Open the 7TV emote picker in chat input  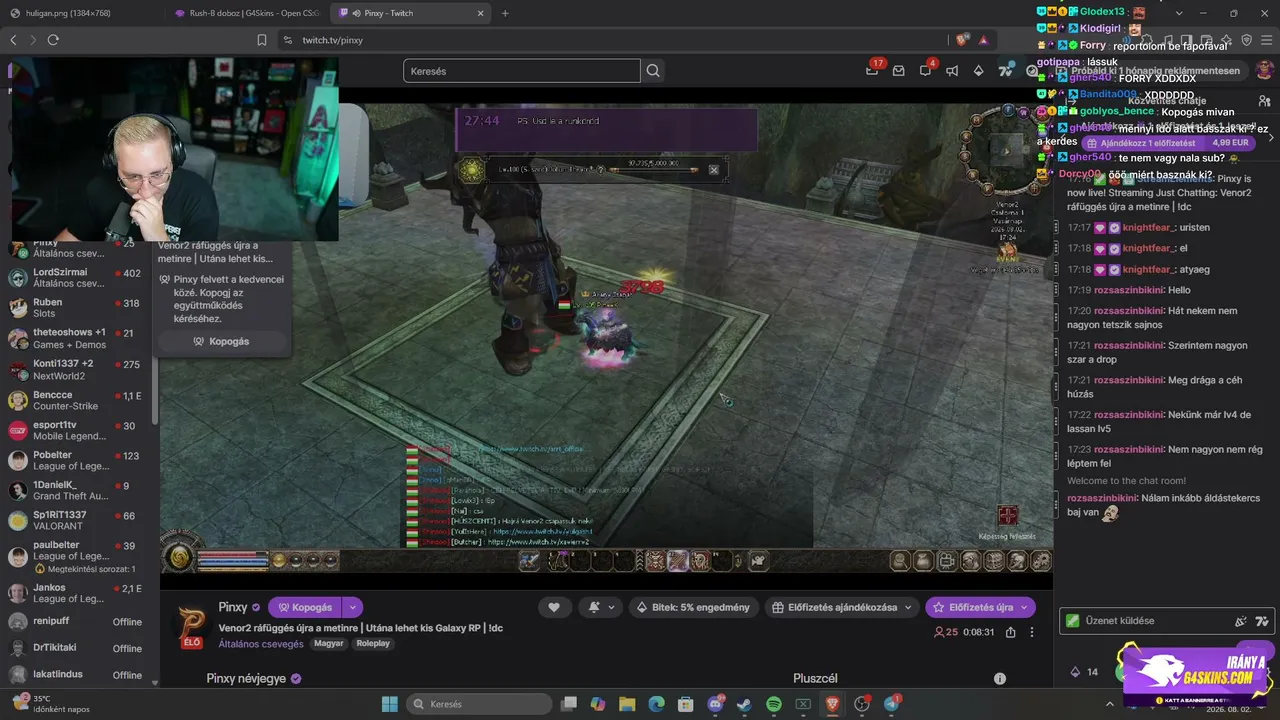click(x=1262, y=621)
